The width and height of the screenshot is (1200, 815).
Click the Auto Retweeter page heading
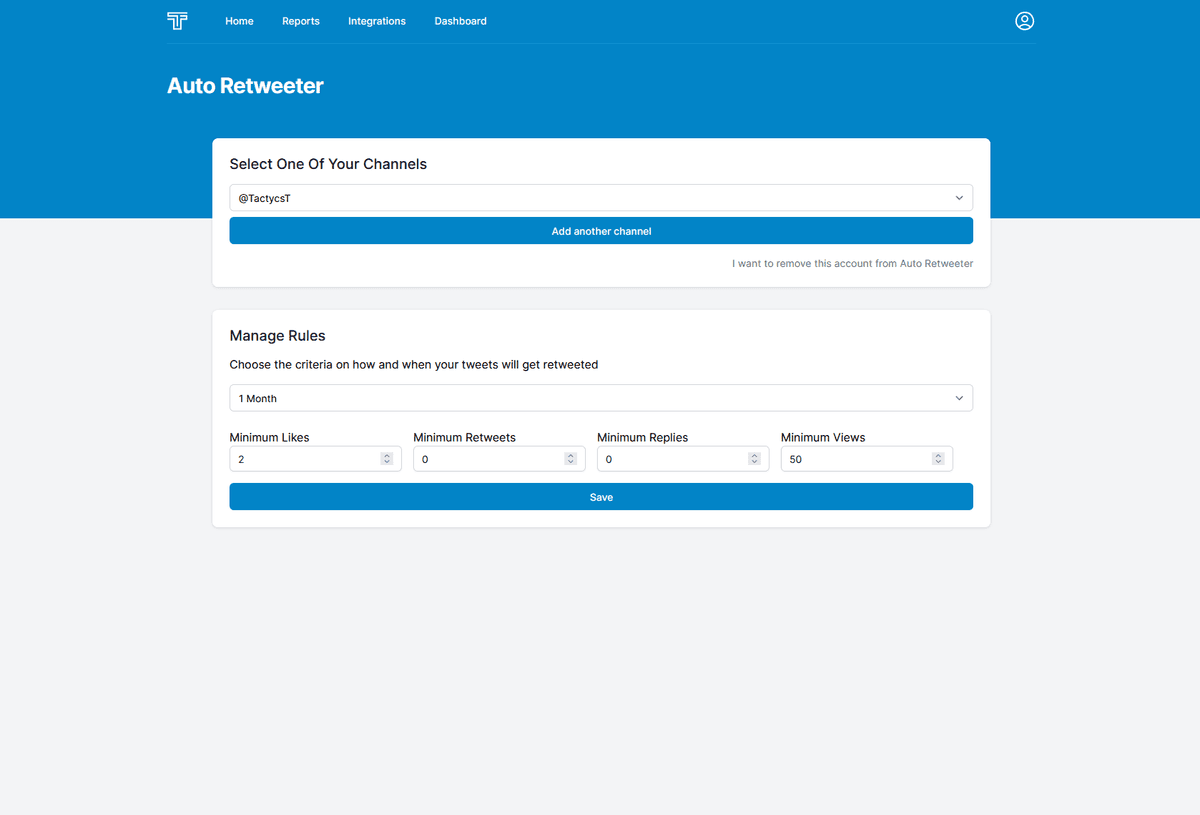[245, 86]
